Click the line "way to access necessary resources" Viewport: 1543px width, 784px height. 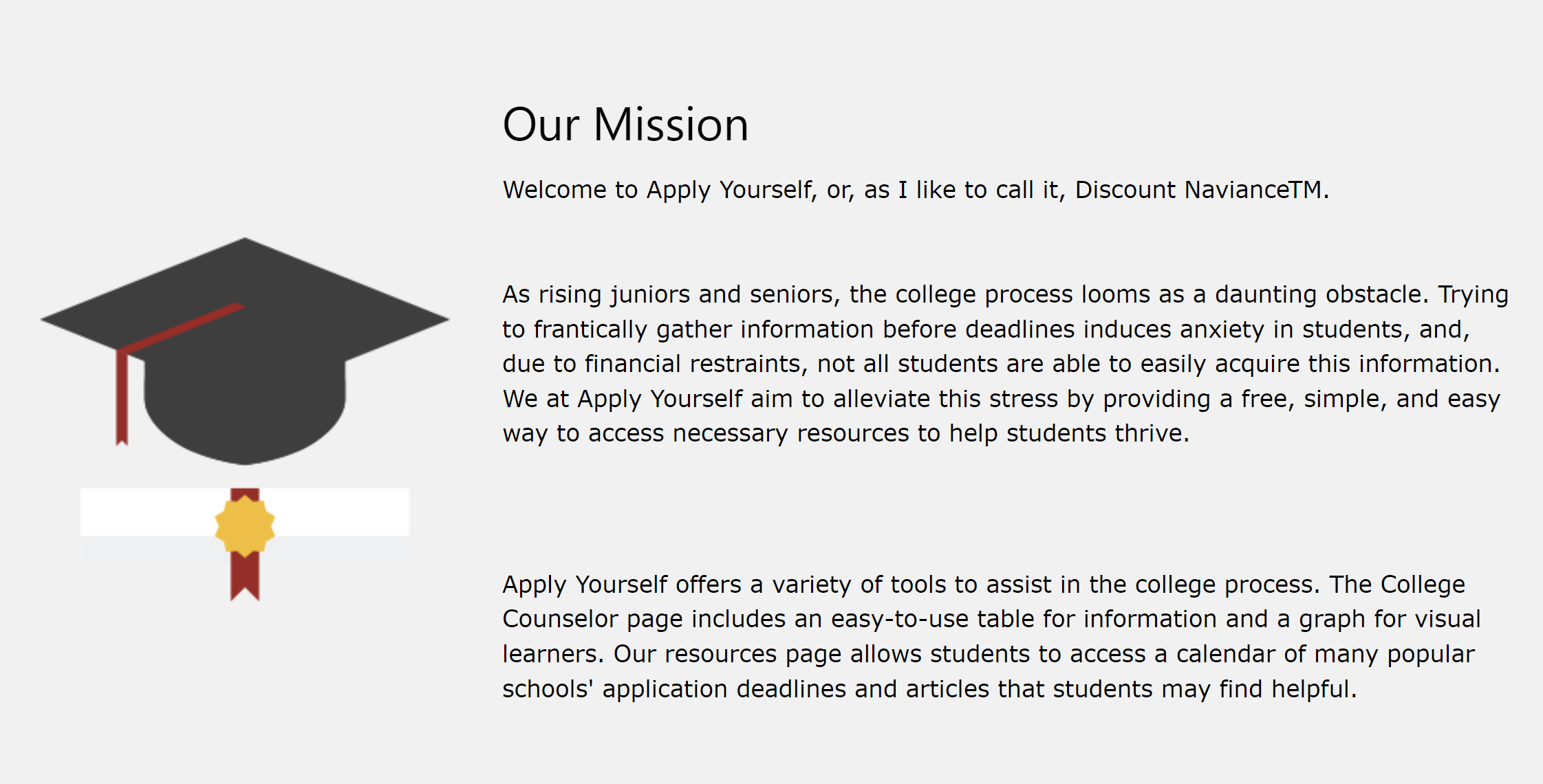click(845, 433)
